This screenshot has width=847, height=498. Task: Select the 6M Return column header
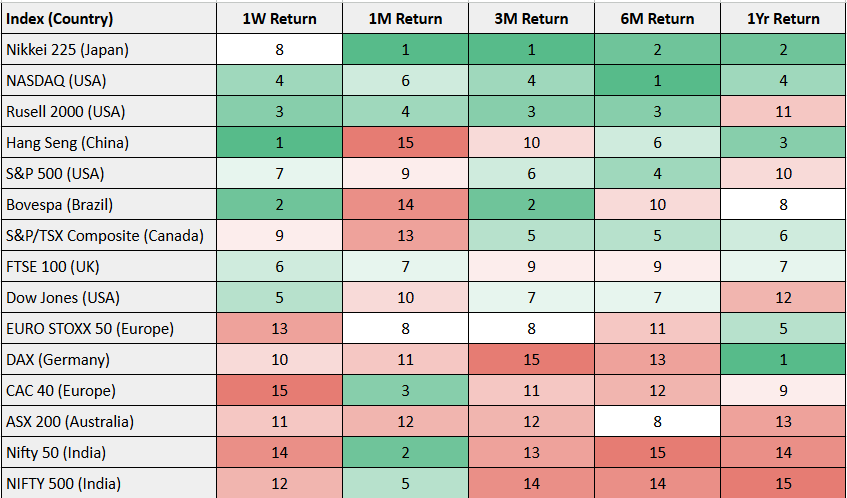point(657,19)
